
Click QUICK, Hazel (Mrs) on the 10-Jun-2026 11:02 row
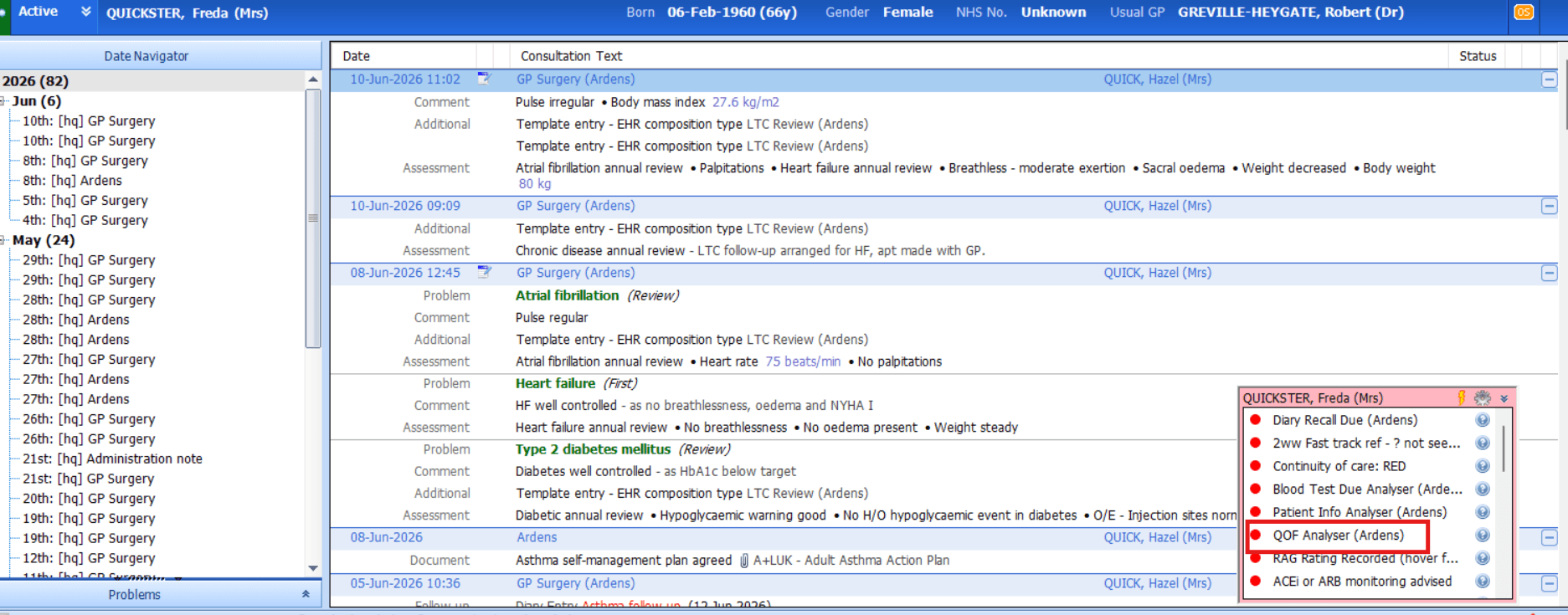1157,79
